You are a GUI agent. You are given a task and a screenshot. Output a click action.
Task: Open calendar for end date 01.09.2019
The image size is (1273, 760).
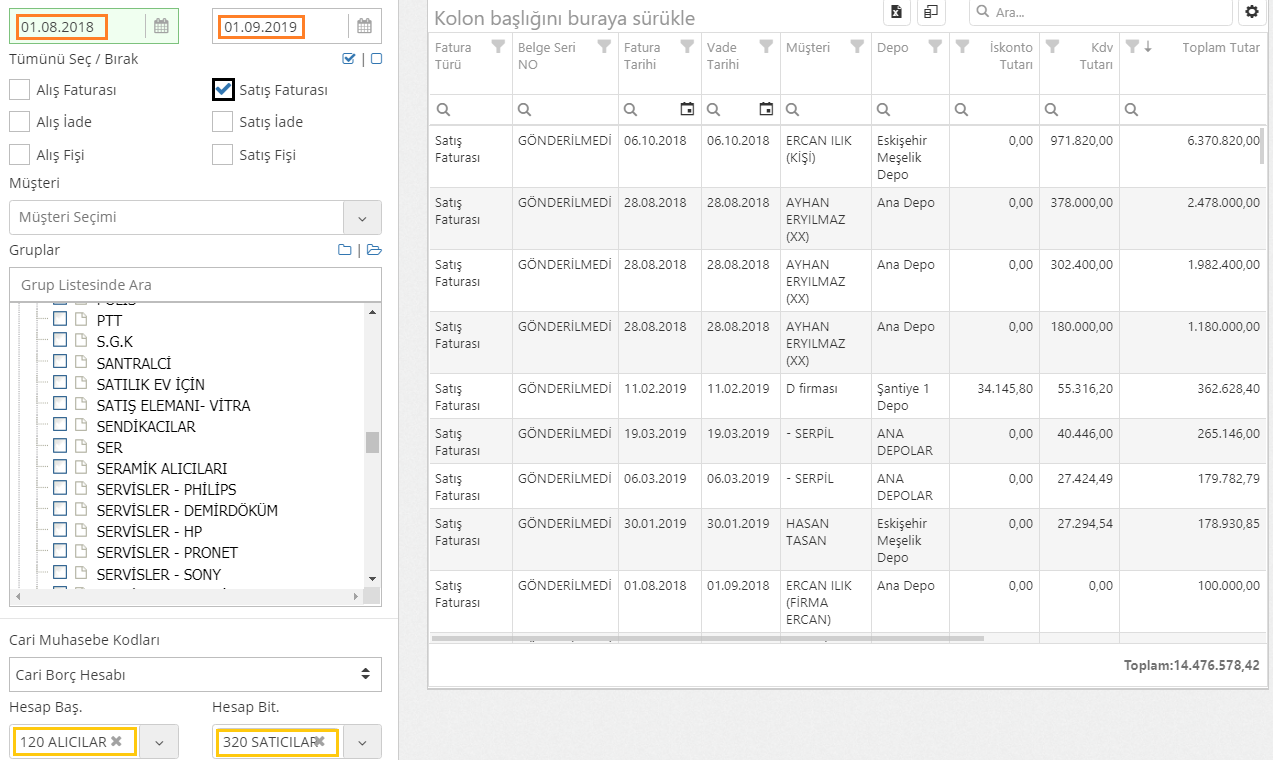tap(364, 26)
